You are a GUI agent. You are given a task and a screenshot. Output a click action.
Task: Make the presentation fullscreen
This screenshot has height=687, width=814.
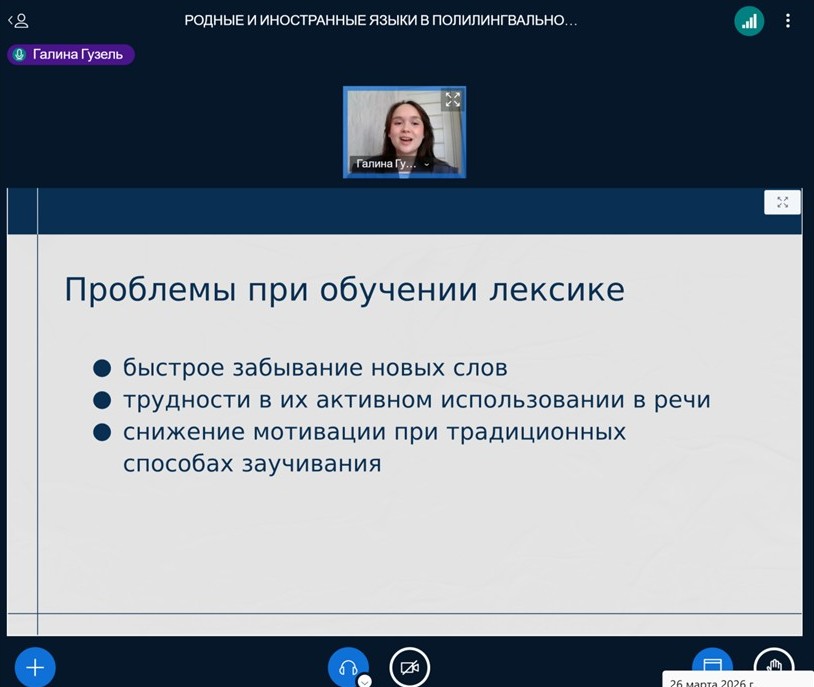pos(782,202)
